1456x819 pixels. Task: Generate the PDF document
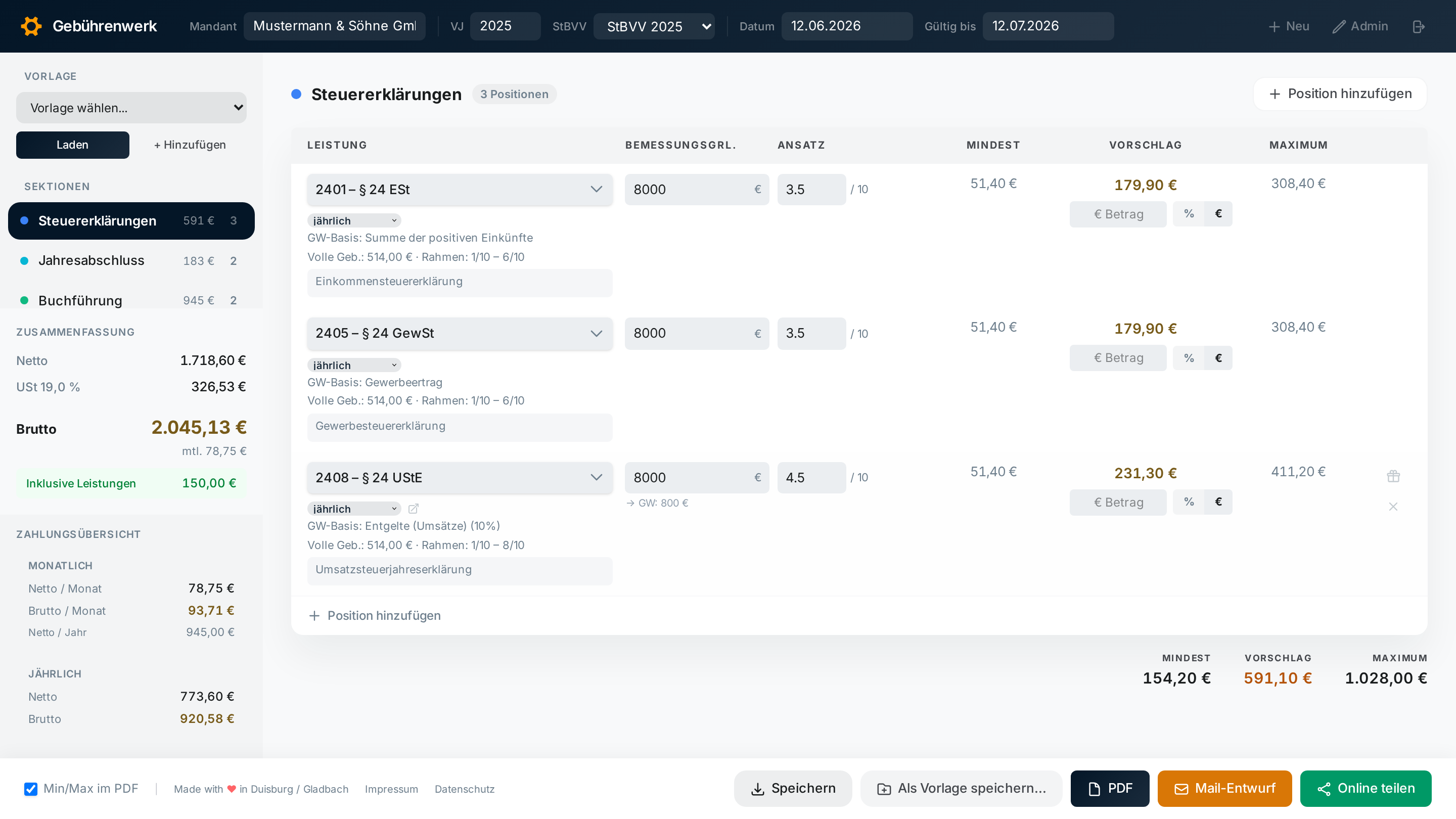1110,789
